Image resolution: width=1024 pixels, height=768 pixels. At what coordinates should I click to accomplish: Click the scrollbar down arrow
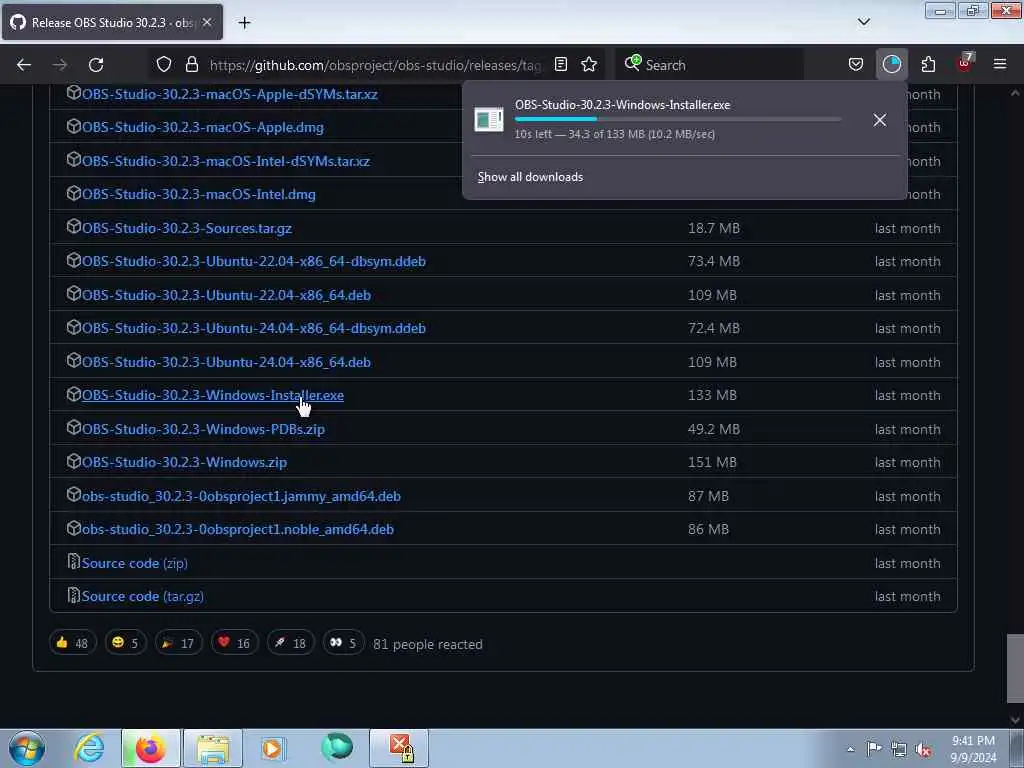click(x=1015, y=720)
